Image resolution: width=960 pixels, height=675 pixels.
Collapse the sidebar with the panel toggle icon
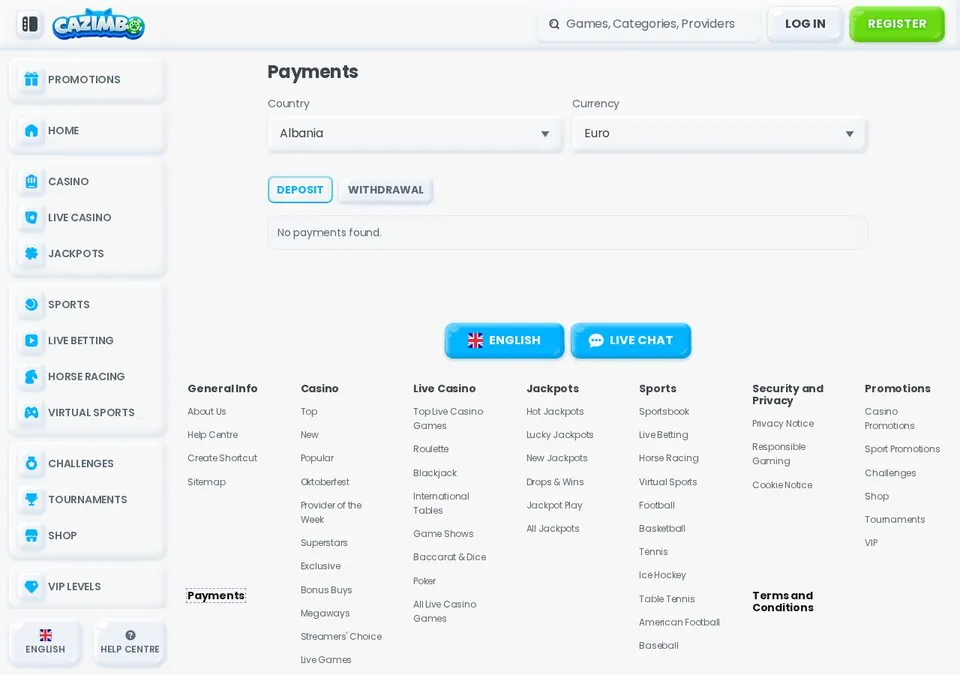[x=29, y=24]
